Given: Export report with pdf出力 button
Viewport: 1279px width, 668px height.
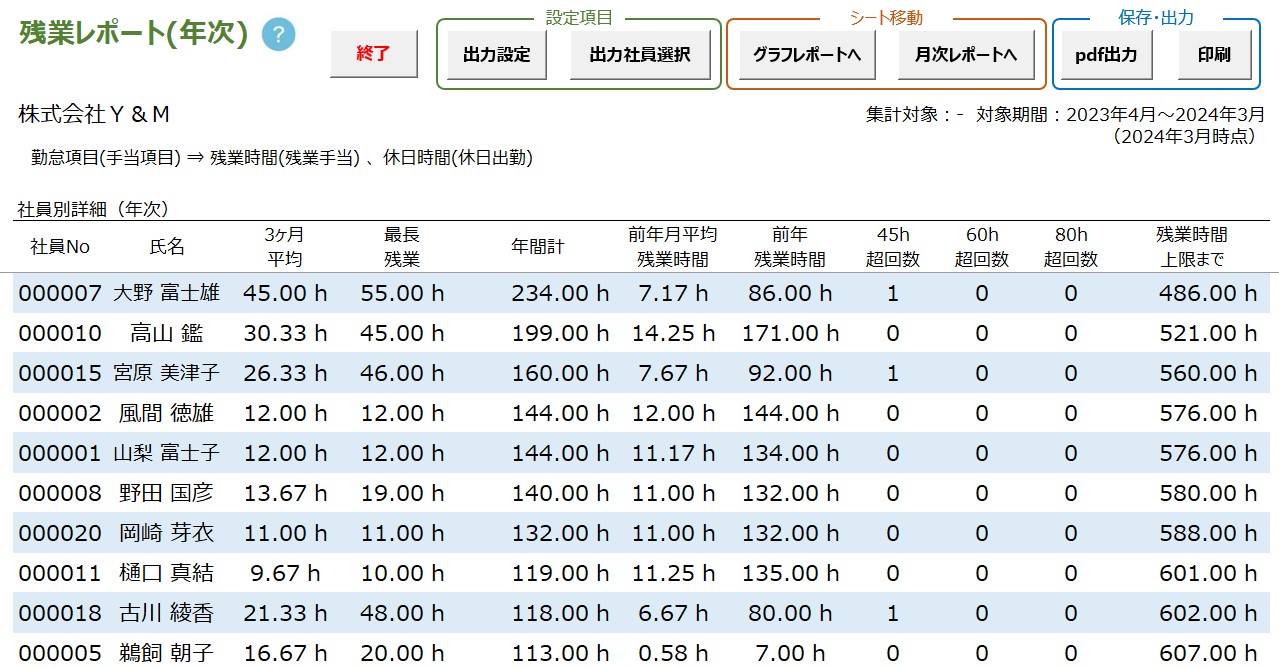Looking at the screenshot, I should pyautogui.click(x=1105, y=55).
